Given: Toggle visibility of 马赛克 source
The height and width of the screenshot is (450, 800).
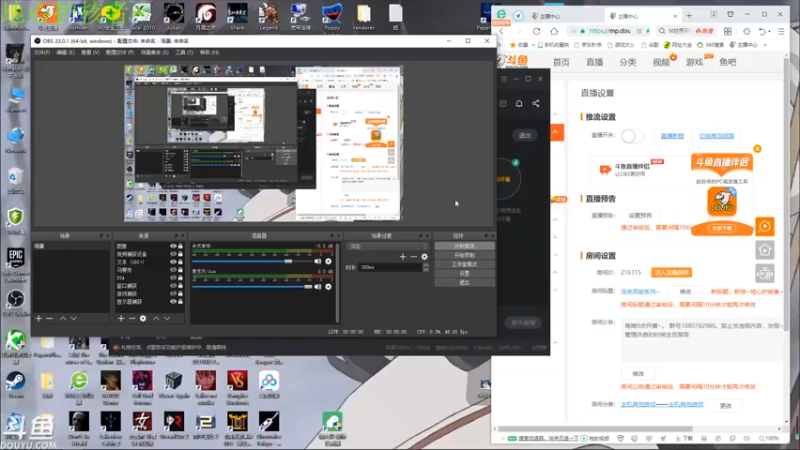Looking at the screenshot, I should [x=173, y=270].
